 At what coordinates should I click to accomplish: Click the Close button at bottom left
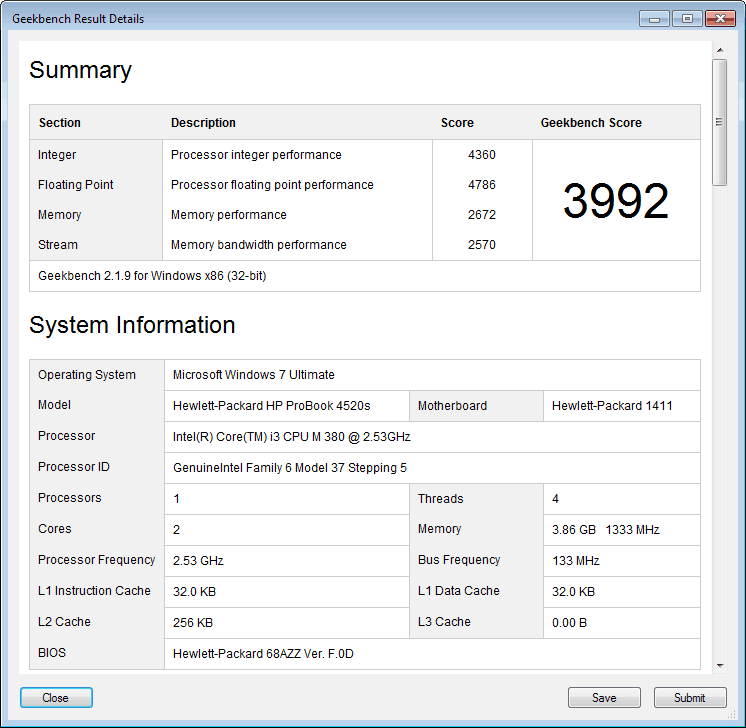[56, 698]
